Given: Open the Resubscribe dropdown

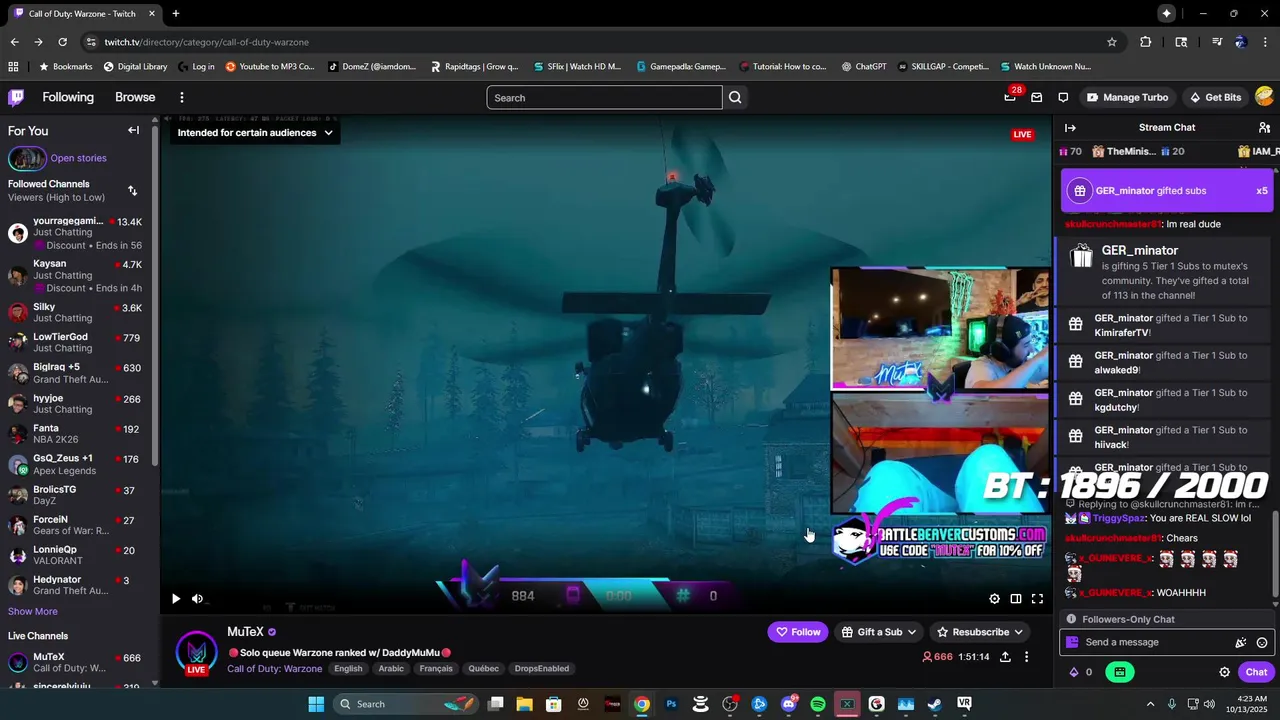Looking at the screenshot, I should (x=980, y=632).
